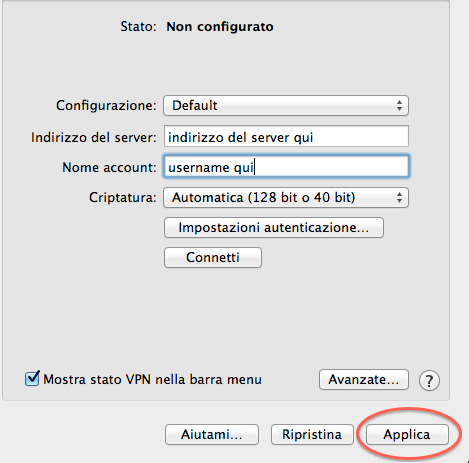Revert changes with Ripristina
Viewport: 469px width, 463px height.
click(312, 434)
